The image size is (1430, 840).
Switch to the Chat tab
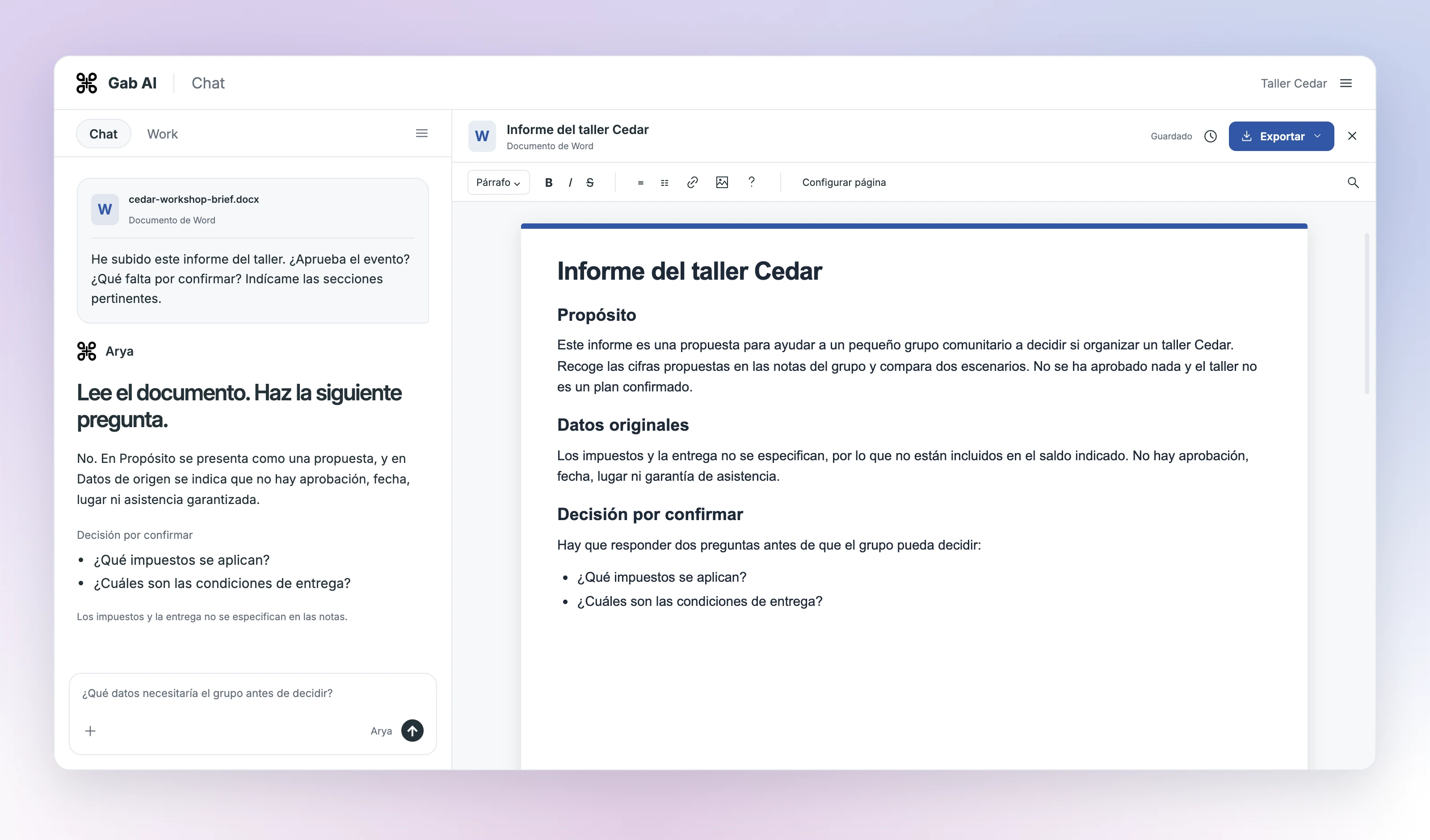click(103, 134)
